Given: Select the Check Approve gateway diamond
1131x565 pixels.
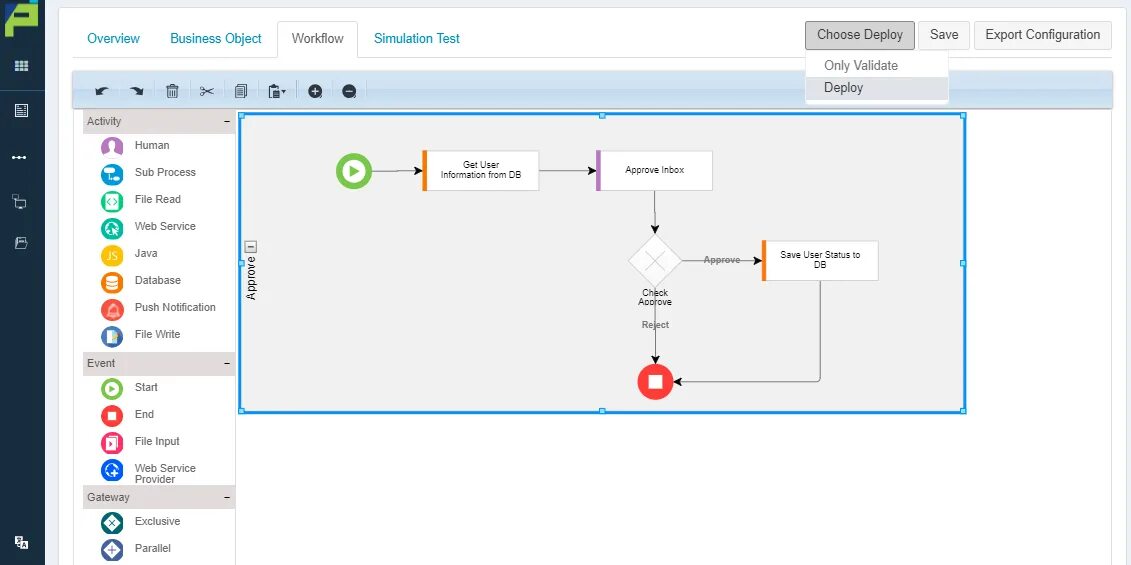Looking at the screenshot, I should (655, 260).
